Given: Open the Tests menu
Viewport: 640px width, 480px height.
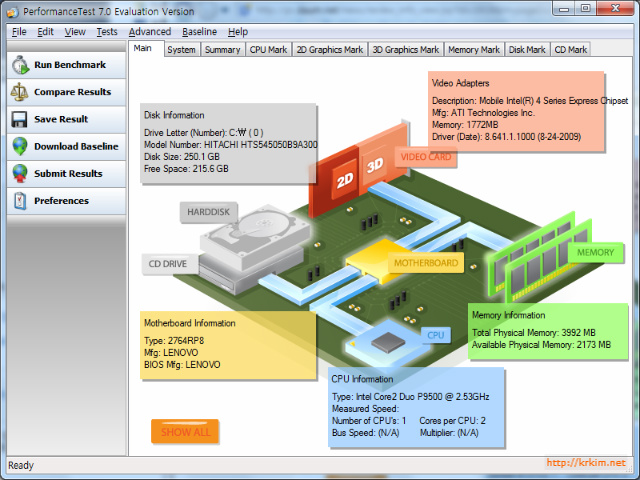Looking at the screenshot, I should (107, 32).
